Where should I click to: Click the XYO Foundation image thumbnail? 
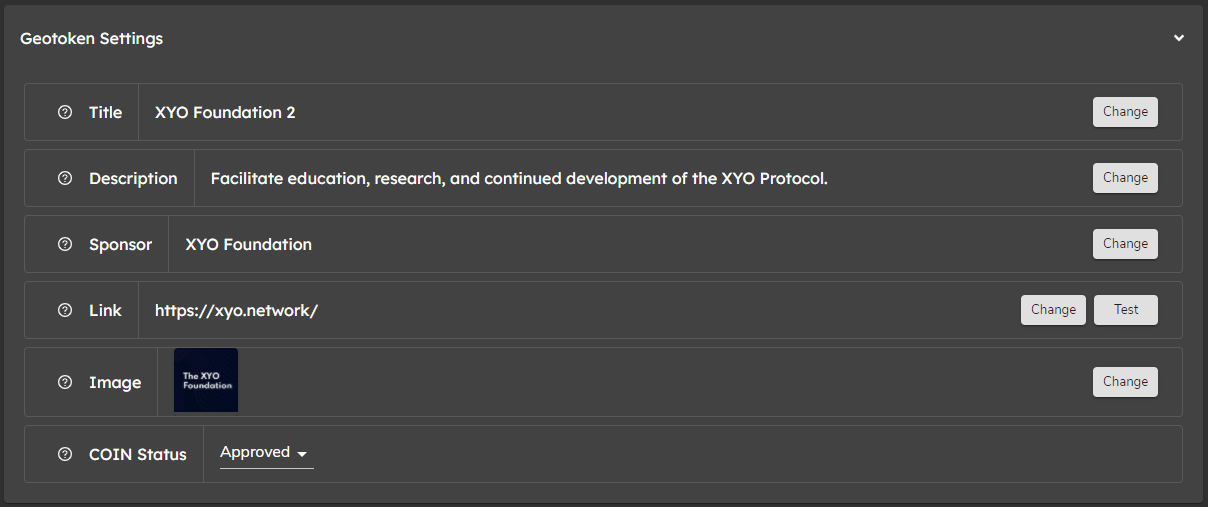click(206, 380)
